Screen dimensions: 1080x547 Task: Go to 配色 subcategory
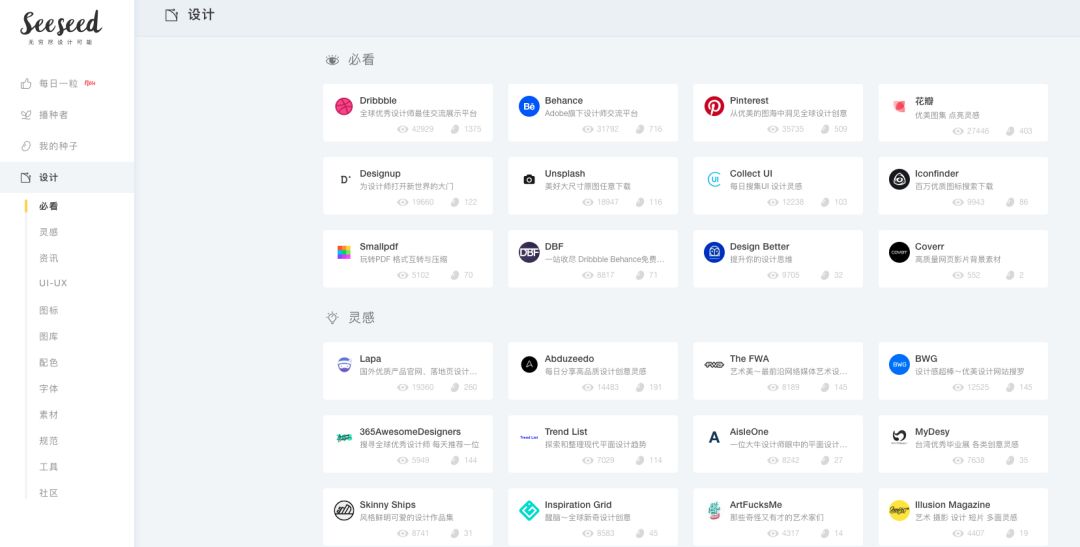click(x=48, y=362)
